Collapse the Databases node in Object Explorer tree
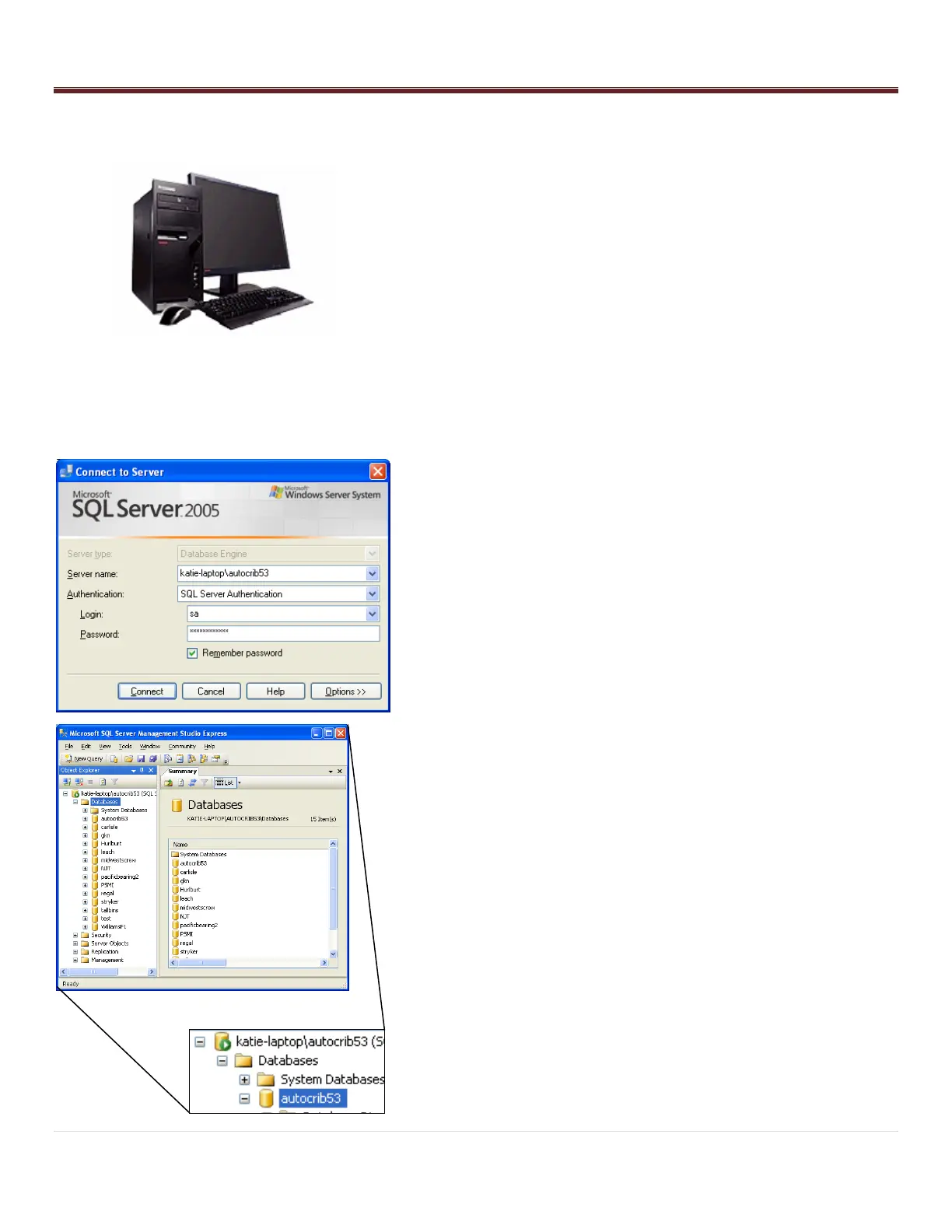Image resolution: width=952 pixels, height=1232 pixels. point(75,802)
